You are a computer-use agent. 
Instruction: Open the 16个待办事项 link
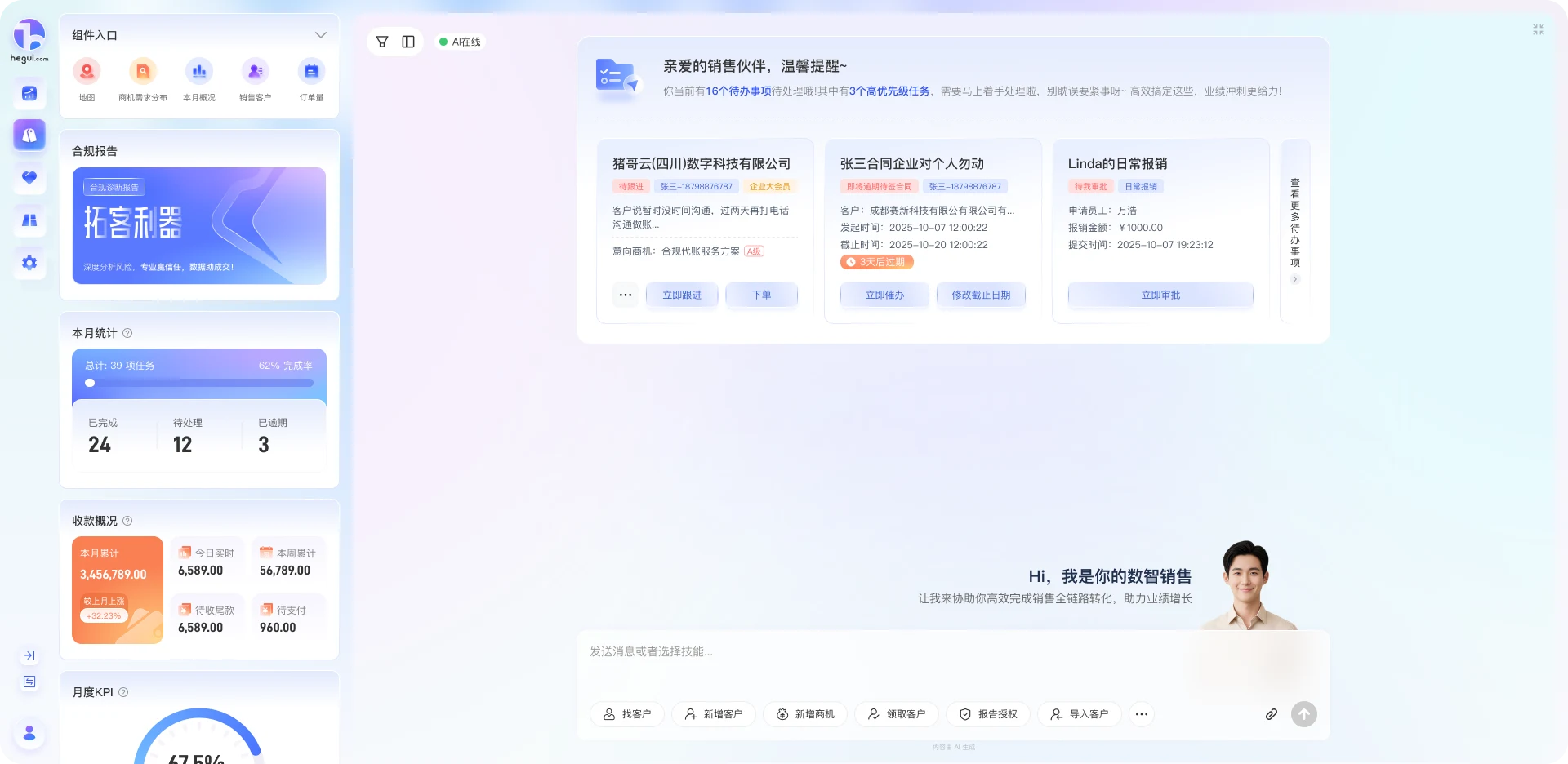pos(738,91)
